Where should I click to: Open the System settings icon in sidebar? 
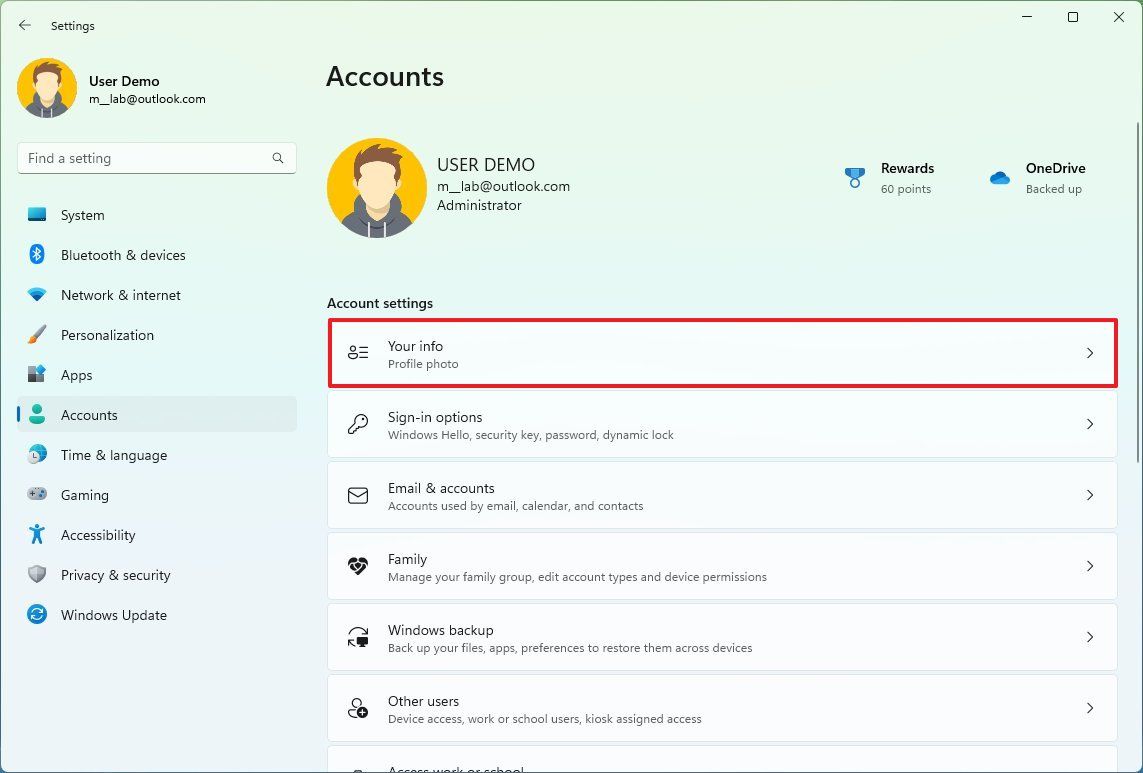coord(37,215)
